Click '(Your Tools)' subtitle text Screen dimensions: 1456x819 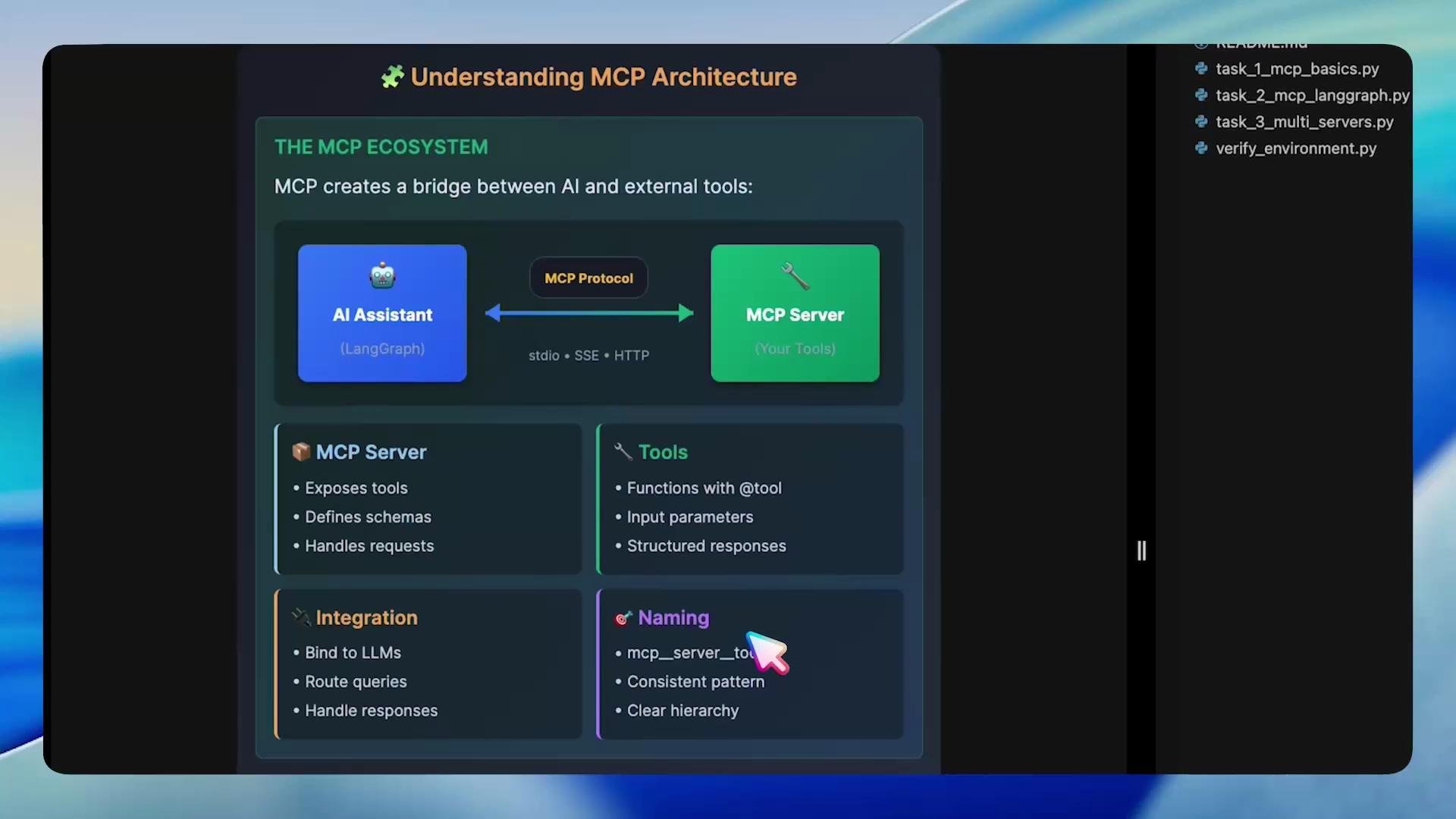click(x=795, y=349)
